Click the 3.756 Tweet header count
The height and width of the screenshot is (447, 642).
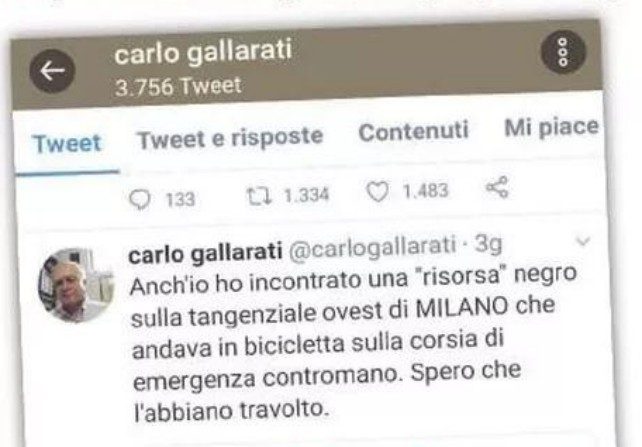pos(178,86)
